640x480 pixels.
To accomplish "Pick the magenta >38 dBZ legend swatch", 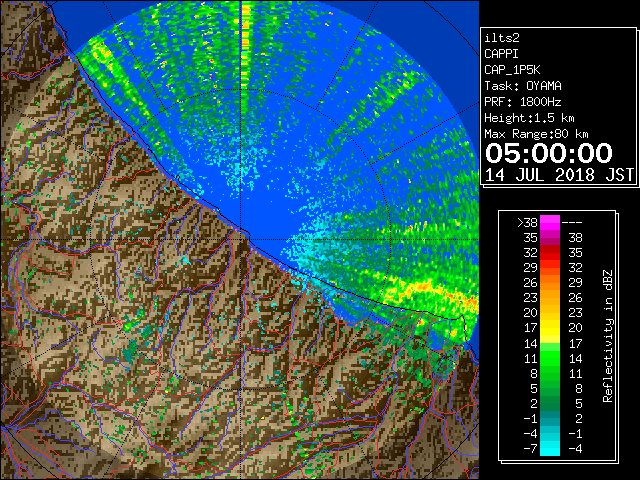I will tap(550, 223).
